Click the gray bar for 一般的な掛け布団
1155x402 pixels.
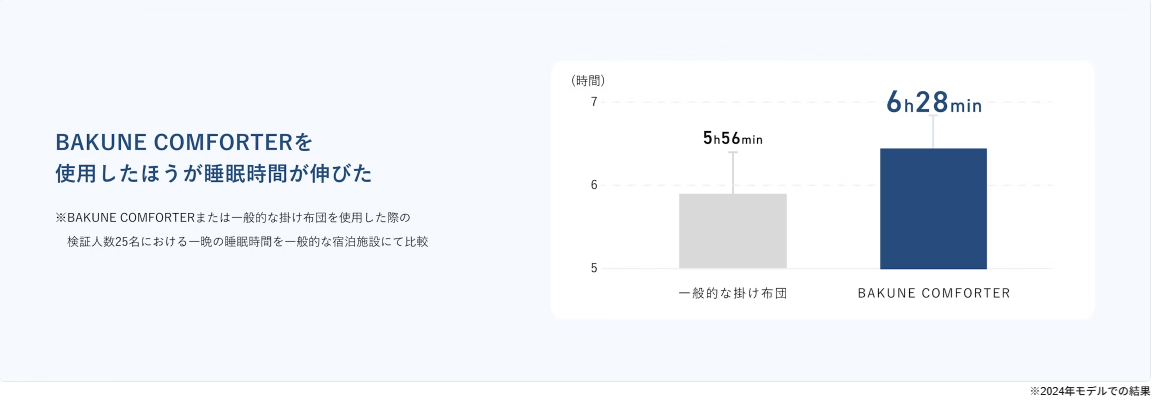pyautogui.click(x=732, y=231)
